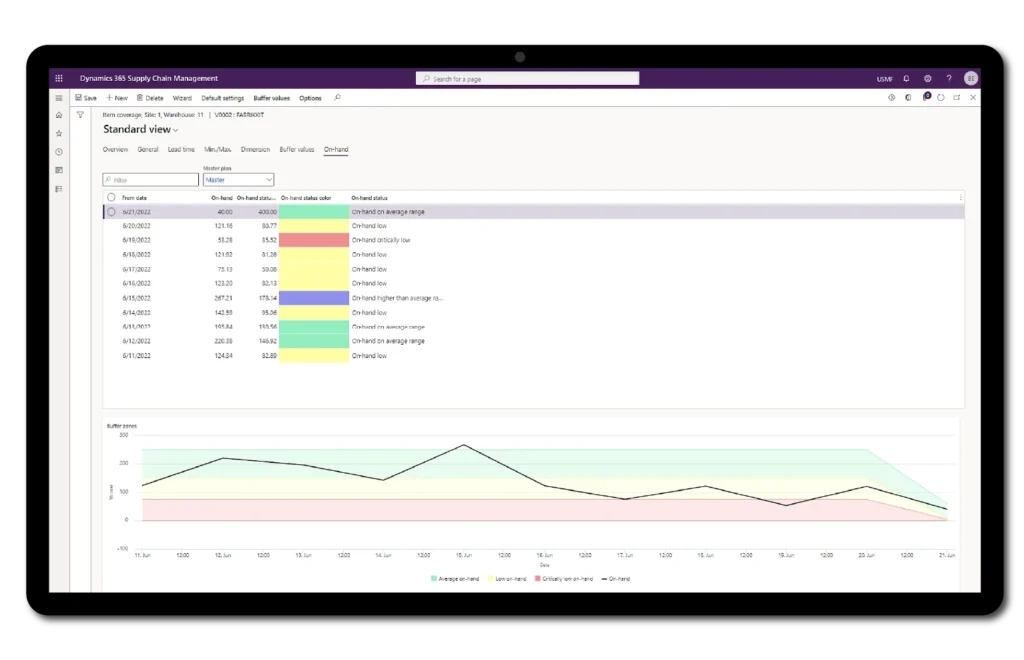Close the item coverage form
The height and width of the screenshot is (660, 1024).
click(973, 98)
